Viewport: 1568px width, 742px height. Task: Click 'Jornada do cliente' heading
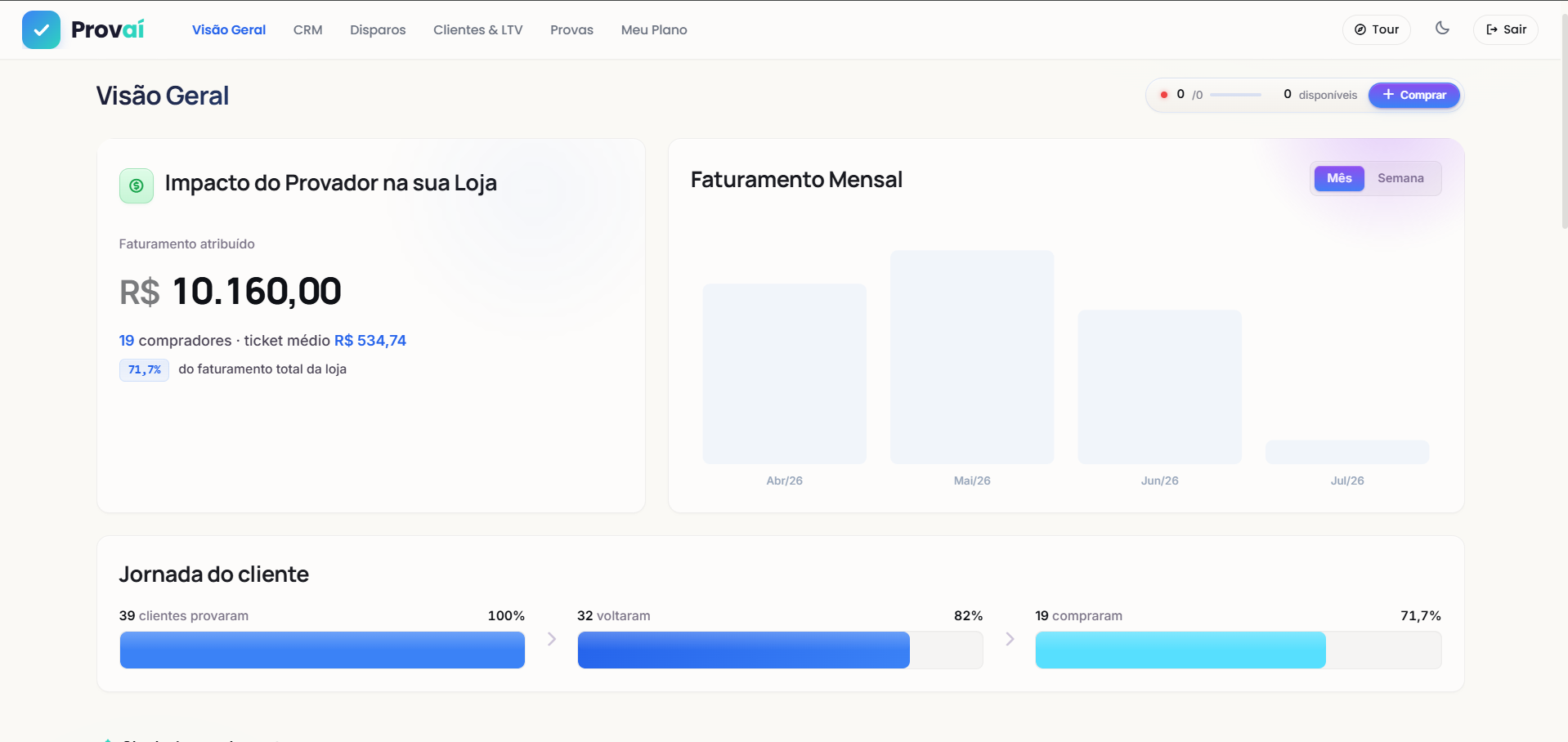tap(214, 574)
